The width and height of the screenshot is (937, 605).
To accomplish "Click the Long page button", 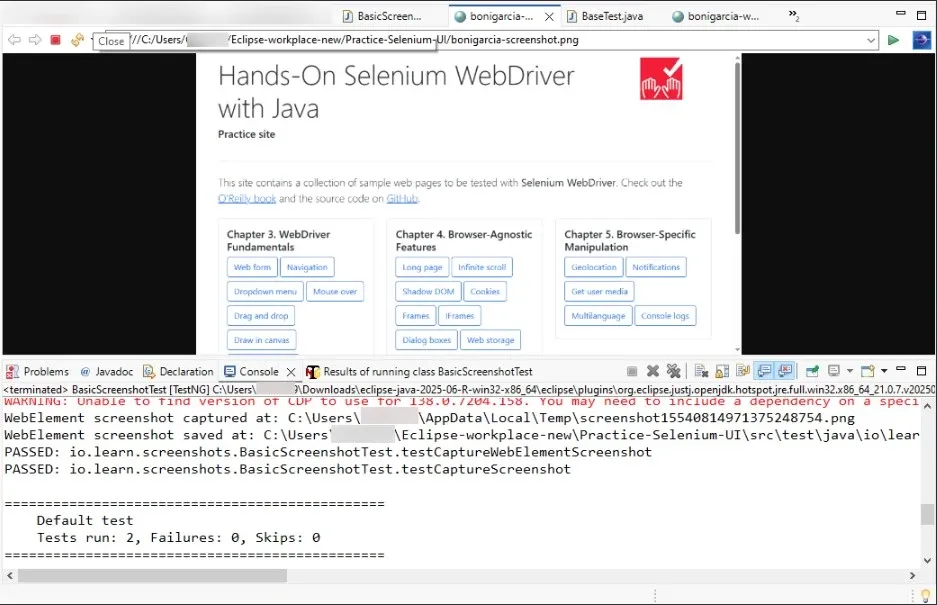I will coord(422,267).
